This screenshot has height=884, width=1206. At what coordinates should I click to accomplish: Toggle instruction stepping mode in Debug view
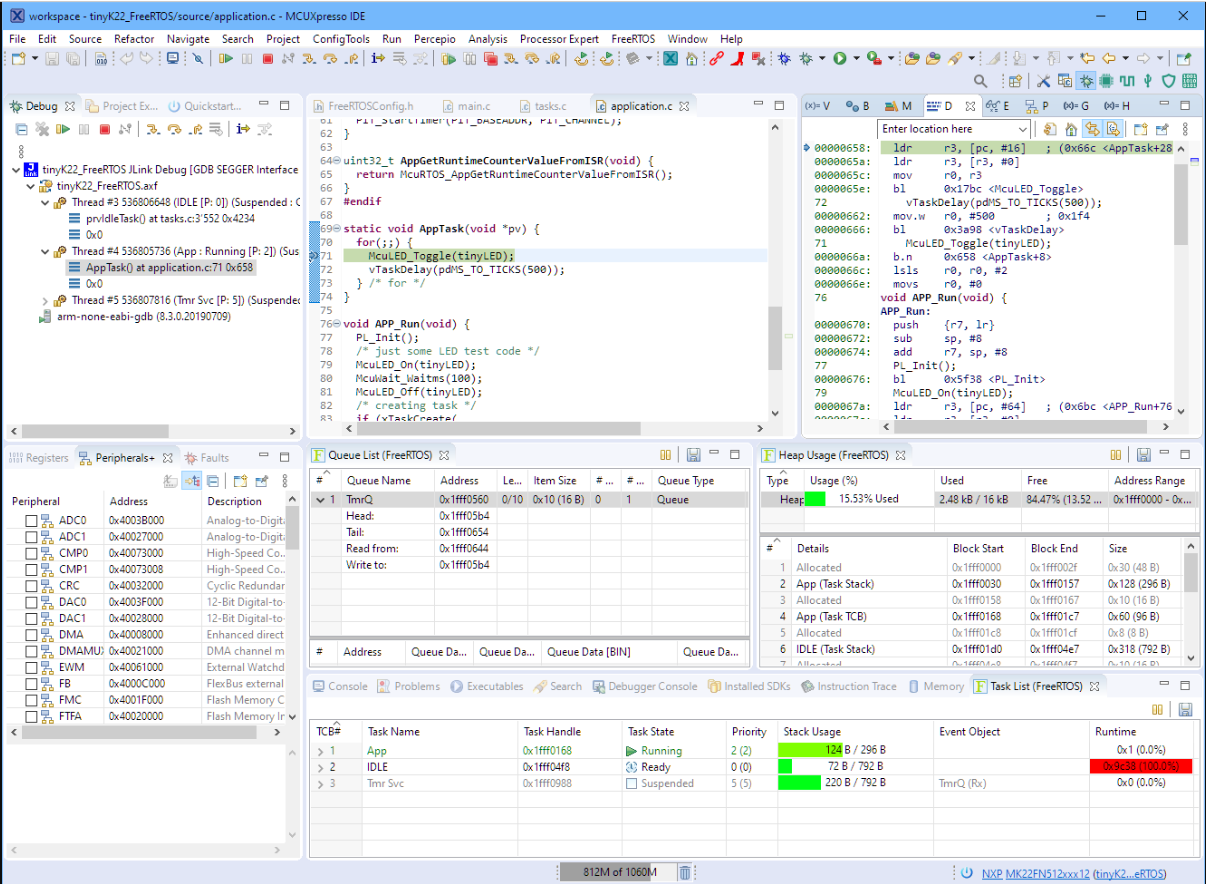(x=243, y=129)
